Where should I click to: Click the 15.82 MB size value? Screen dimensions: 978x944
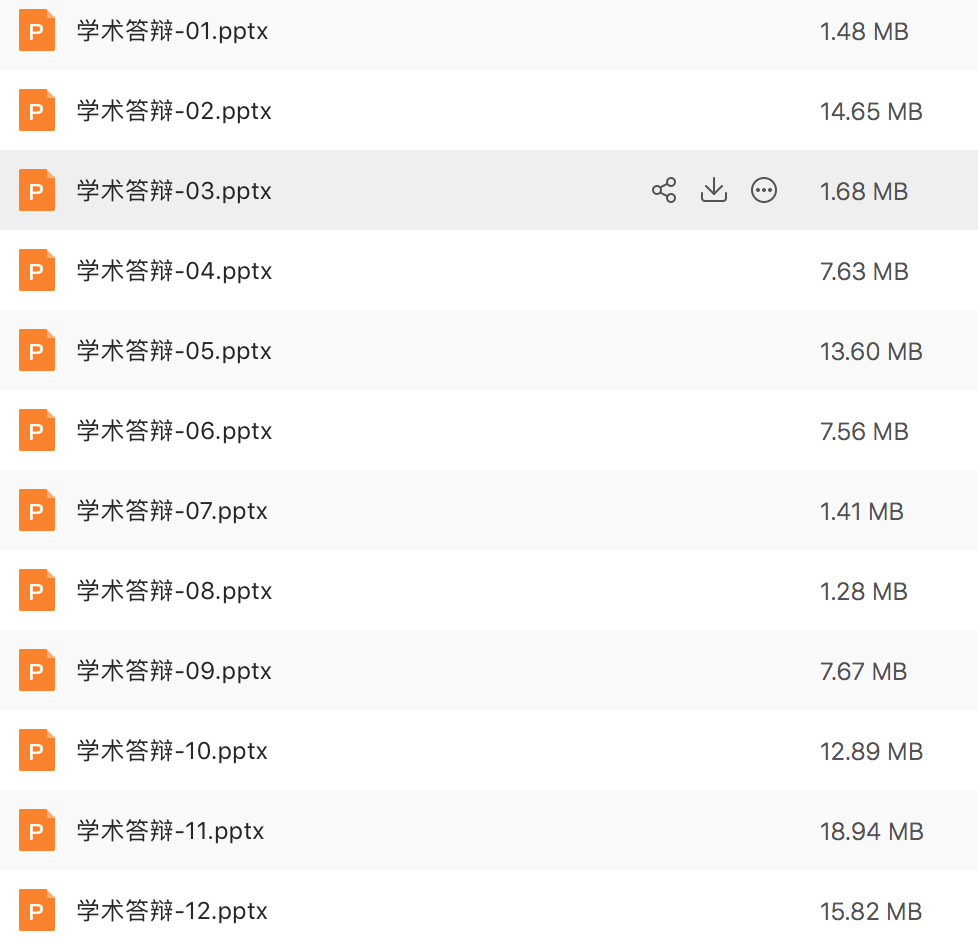871,912
